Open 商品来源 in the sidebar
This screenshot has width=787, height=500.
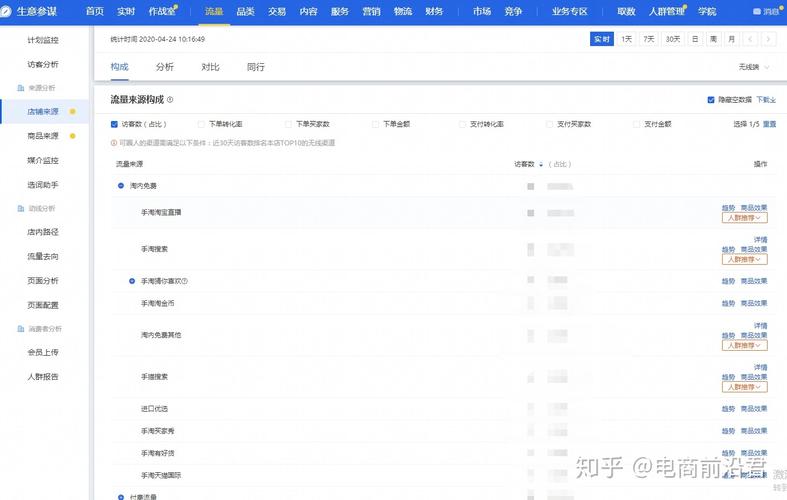[43, 136]
